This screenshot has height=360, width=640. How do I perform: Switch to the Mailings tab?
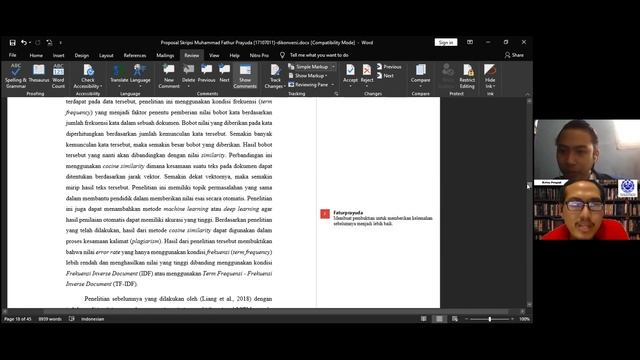(x=165, y=55)
